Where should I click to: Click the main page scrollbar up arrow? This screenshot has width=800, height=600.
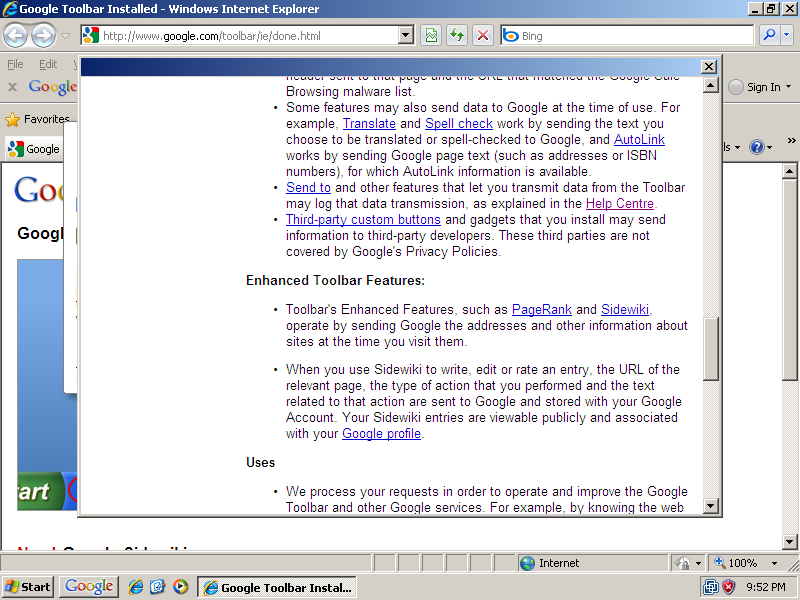pyautogui.click(x=789, y=171)
